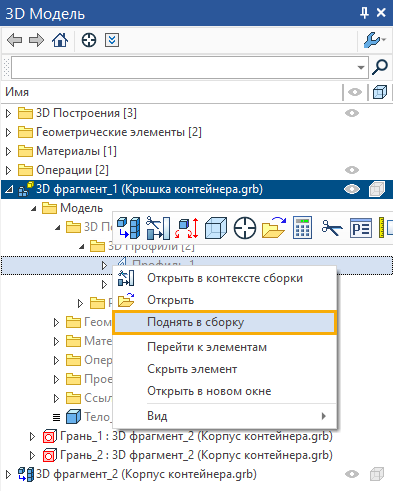393x491 pixels.
Task: Click the P= parameters toolbar icon
Action: point(361,228)
